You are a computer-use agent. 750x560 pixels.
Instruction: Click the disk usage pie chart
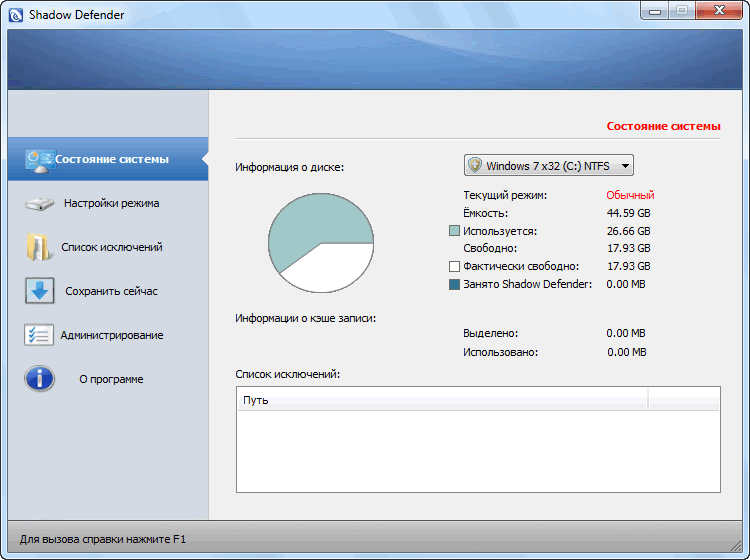tap(321, 243)
